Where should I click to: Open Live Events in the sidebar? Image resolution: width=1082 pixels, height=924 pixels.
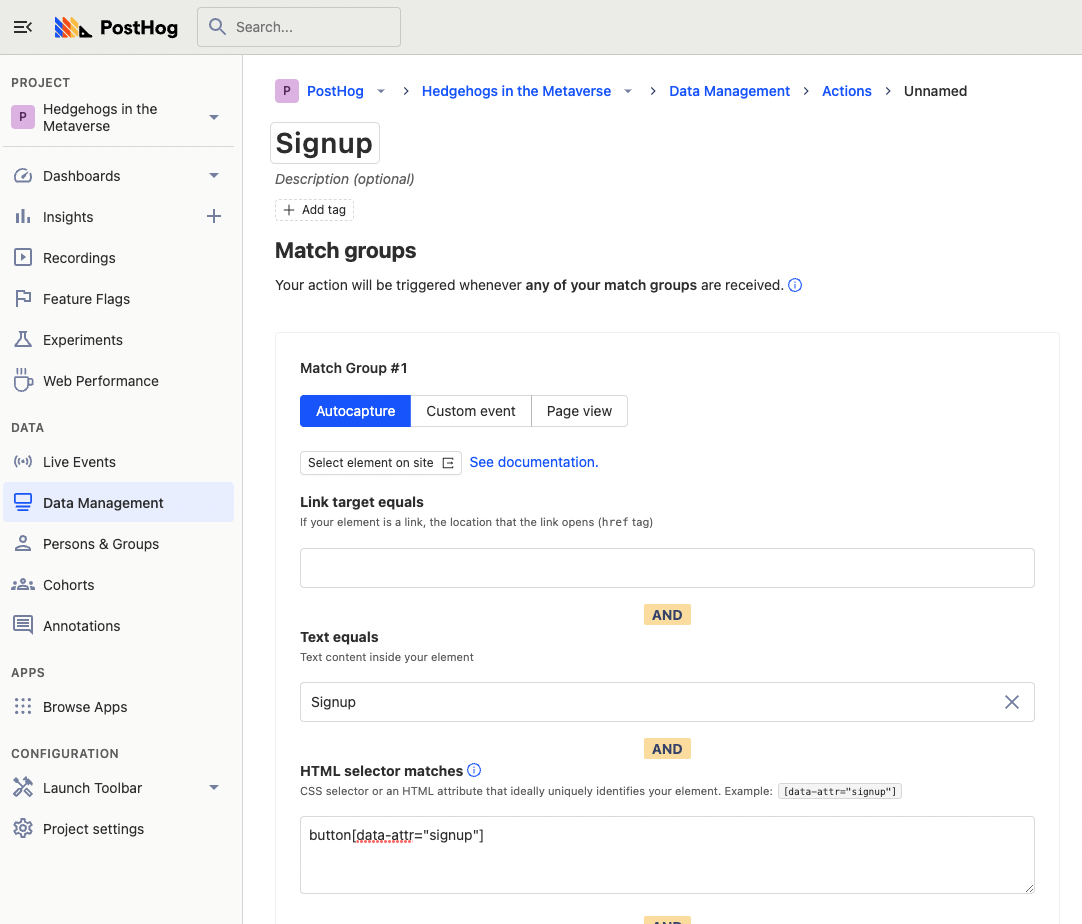click(79, 462)
